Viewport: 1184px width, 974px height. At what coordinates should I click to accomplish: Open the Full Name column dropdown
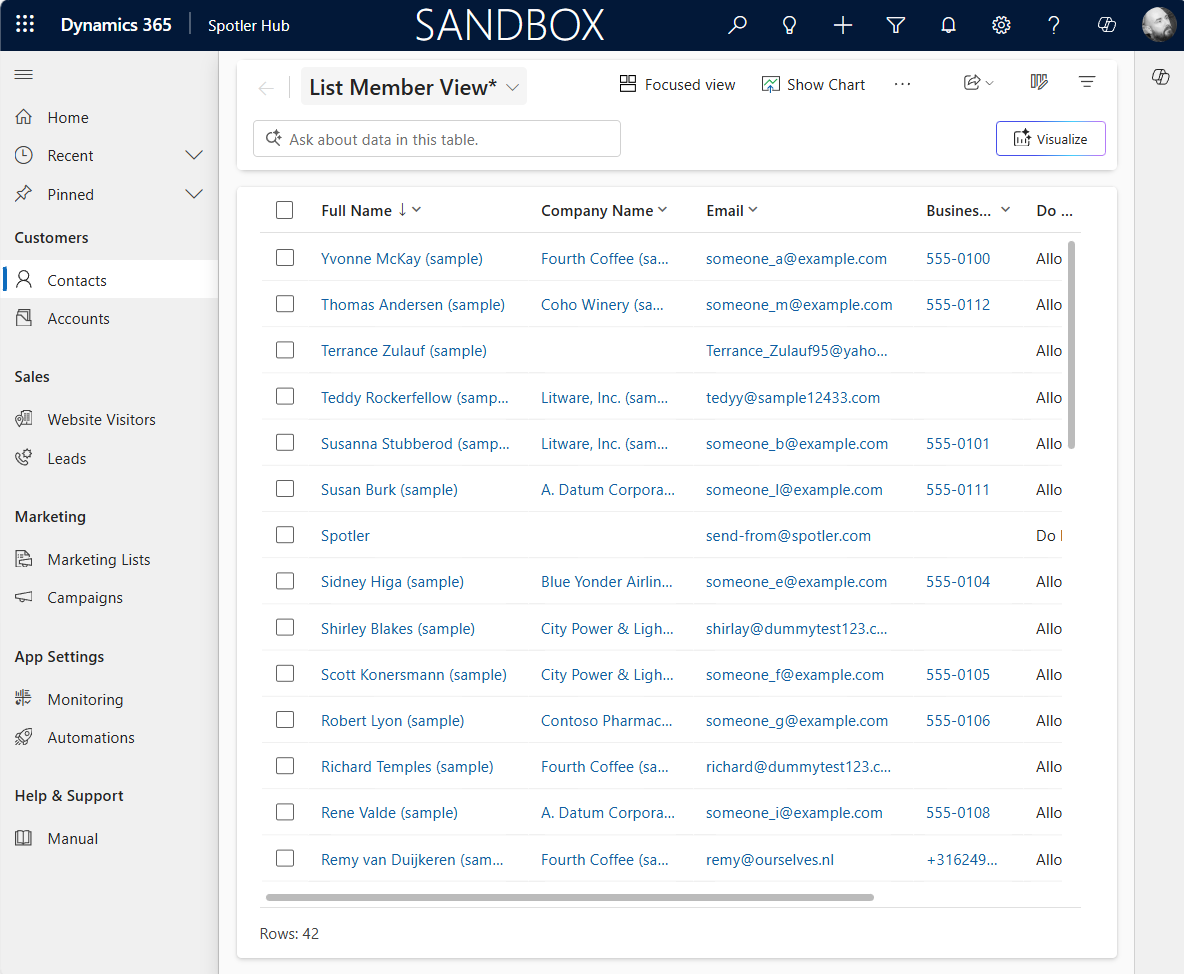point(417,210)
